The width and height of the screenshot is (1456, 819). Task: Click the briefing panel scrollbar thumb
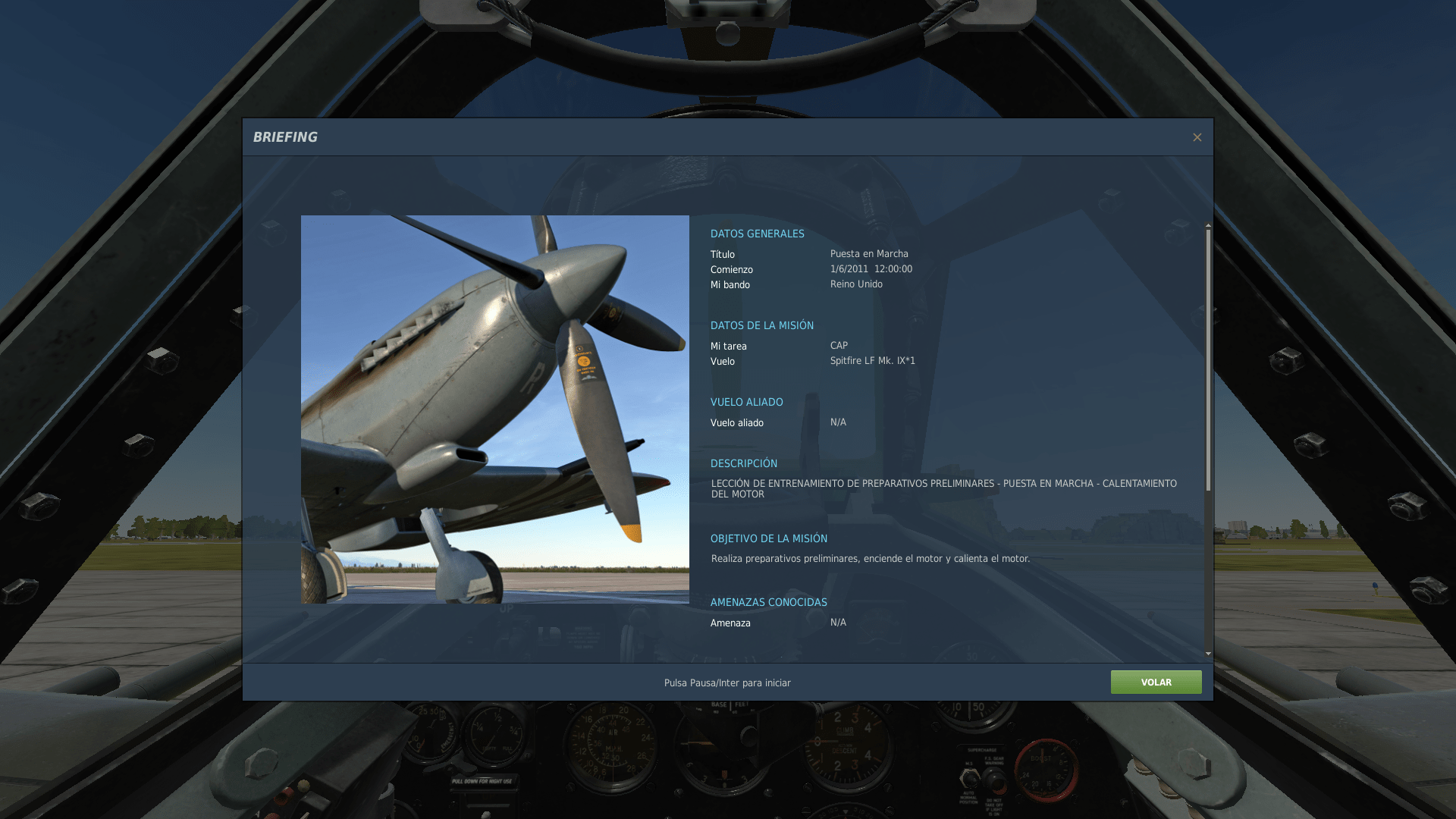pos(1208,359)
